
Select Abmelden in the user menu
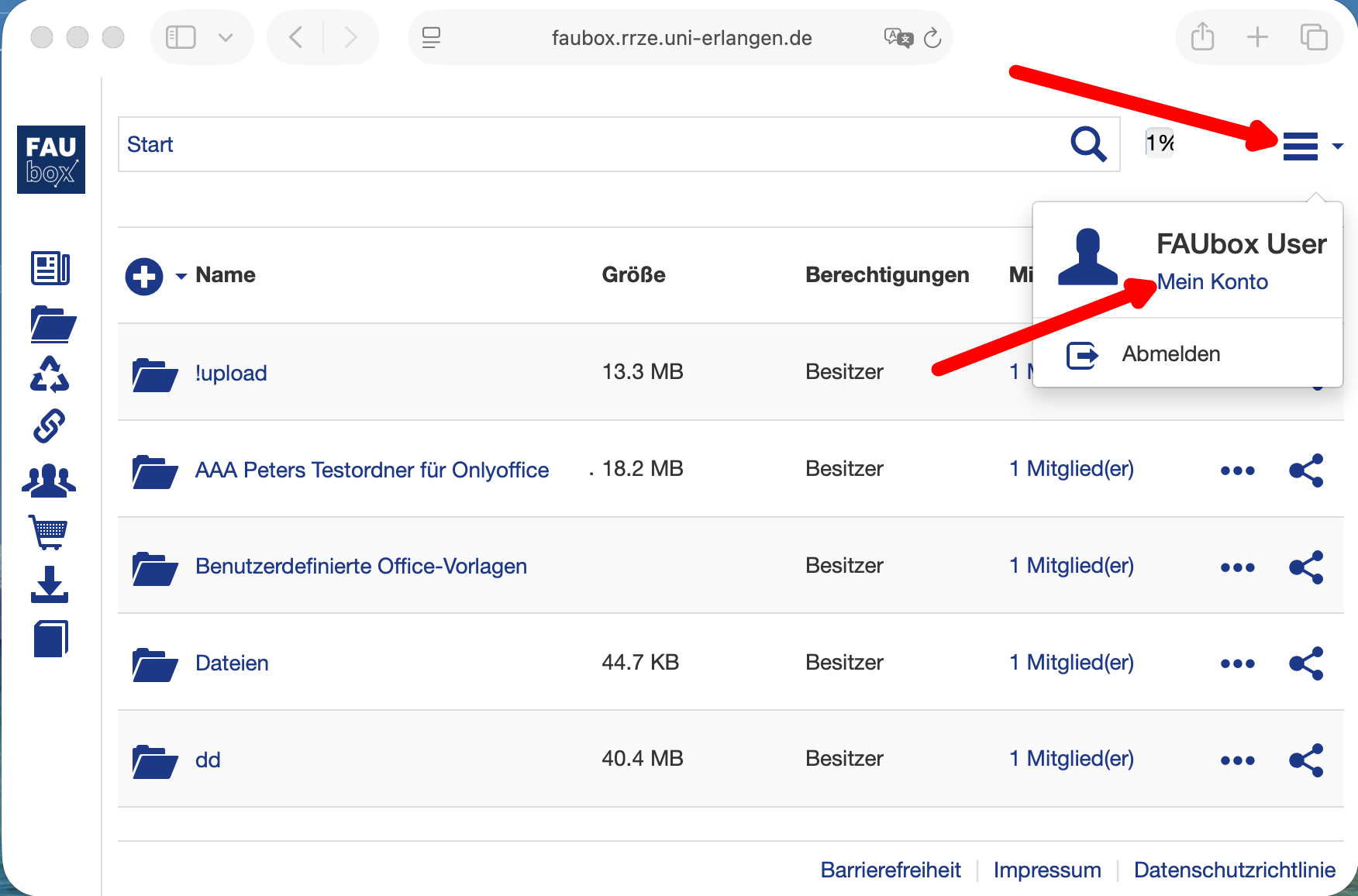pos(1170,354)
